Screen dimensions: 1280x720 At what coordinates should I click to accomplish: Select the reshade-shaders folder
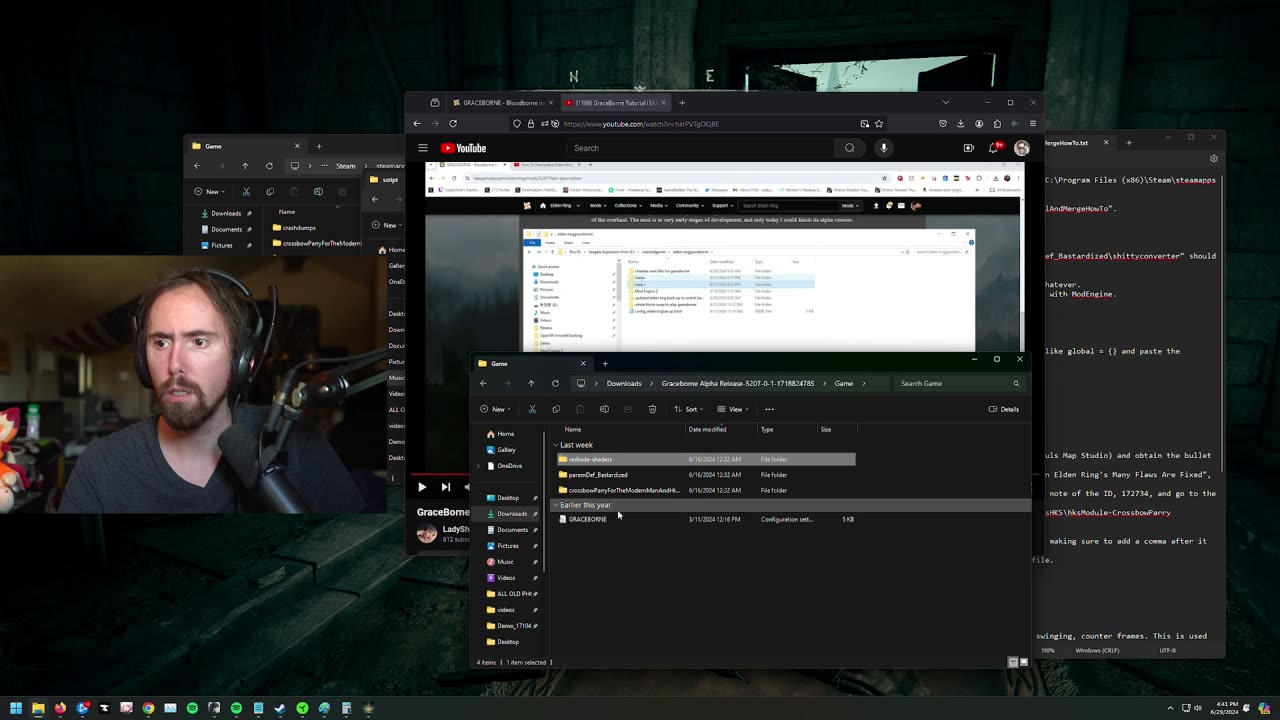point(705,459)
